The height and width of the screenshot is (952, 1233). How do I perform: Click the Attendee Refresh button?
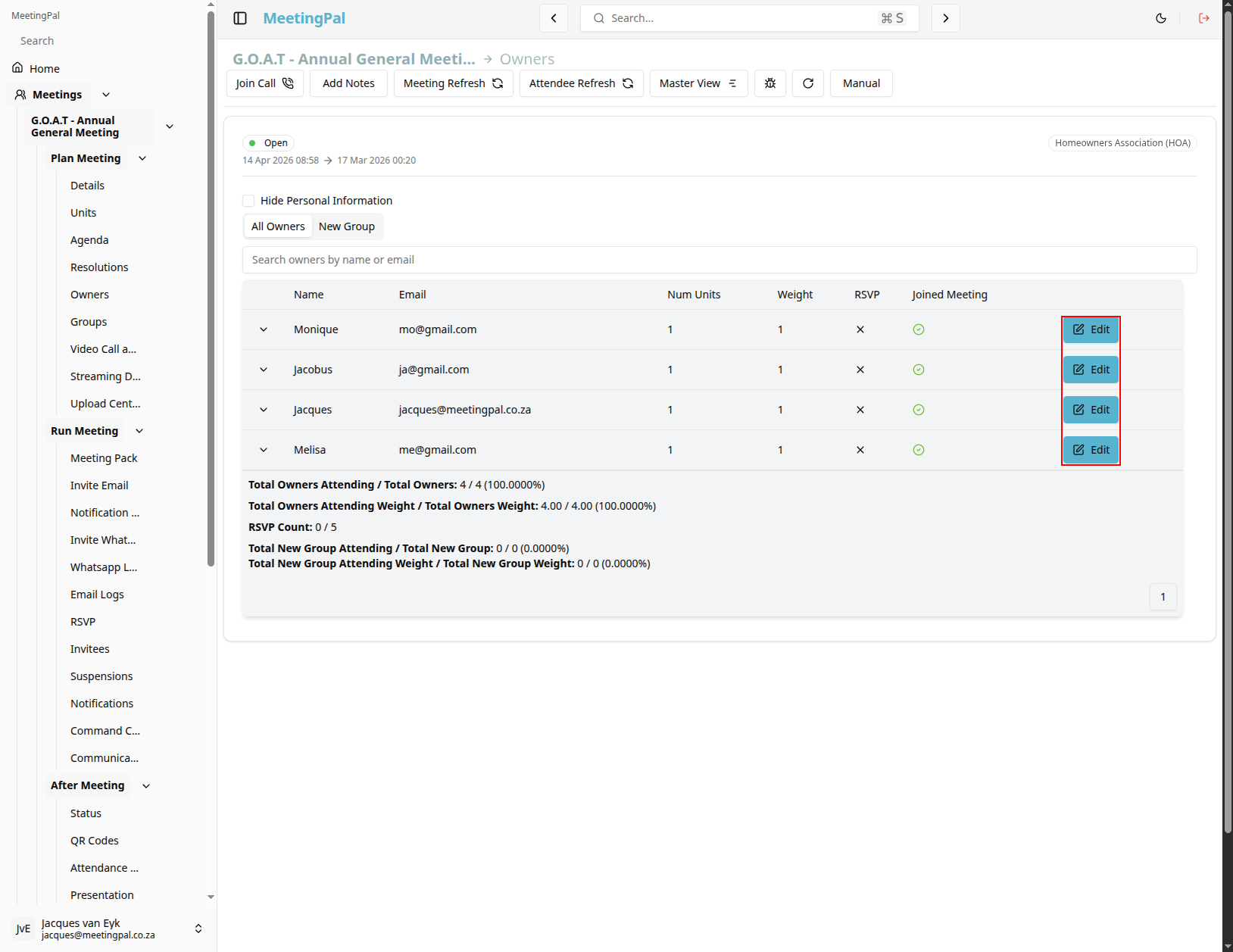(x=582, y=83)
